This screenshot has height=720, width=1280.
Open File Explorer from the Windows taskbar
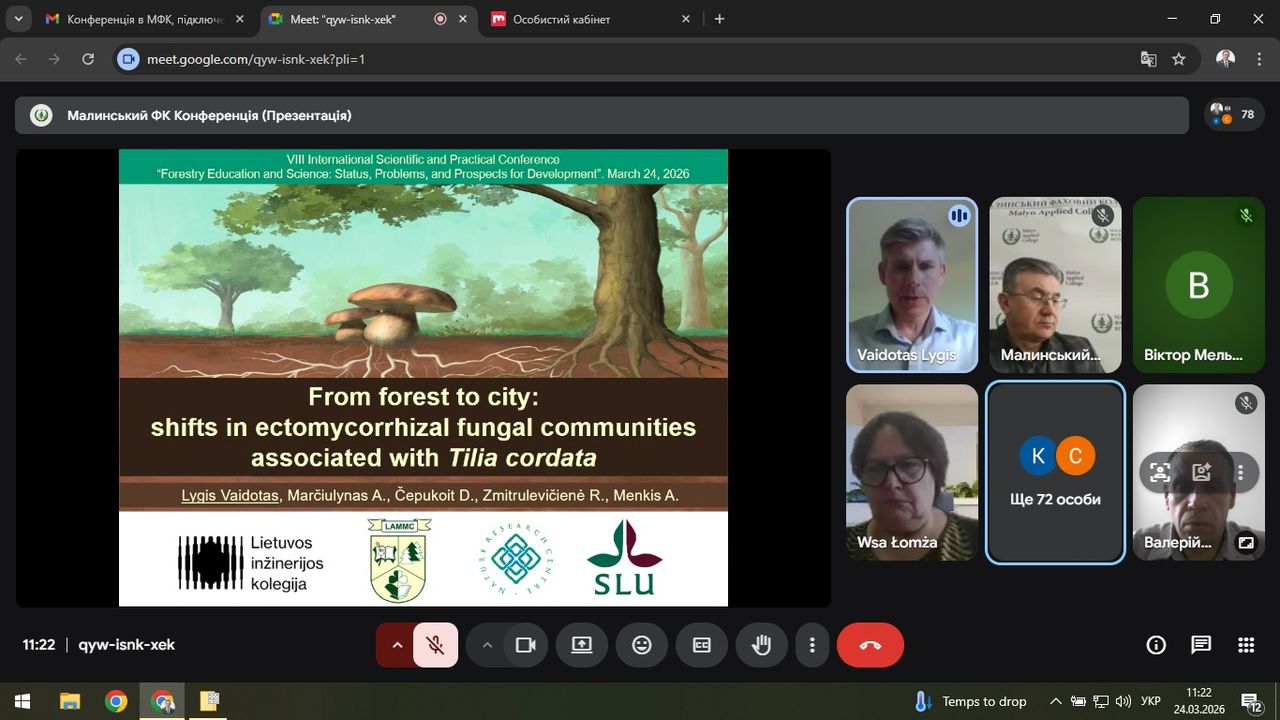point(69,701)
